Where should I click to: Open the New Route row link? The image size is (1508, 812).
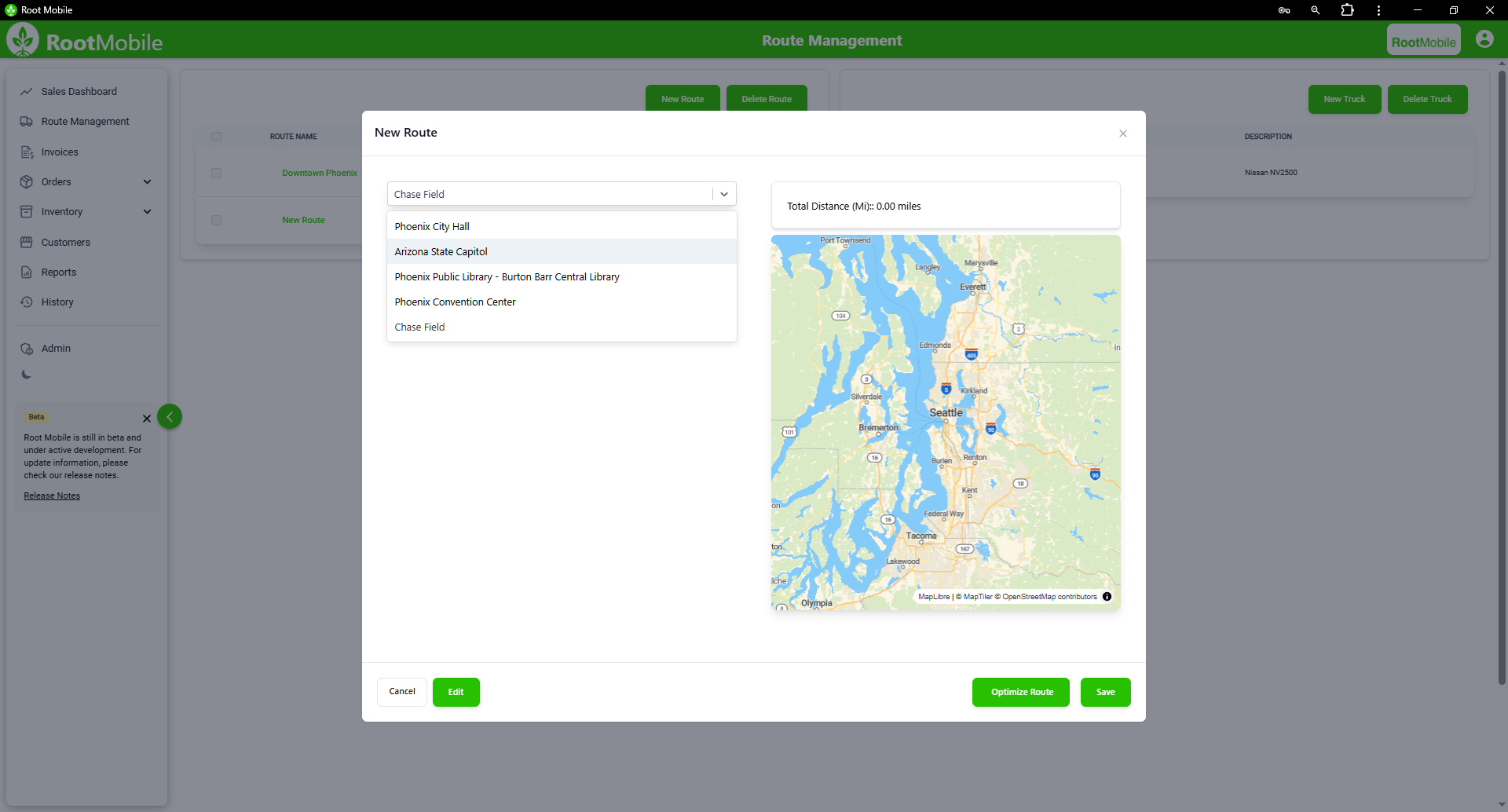[x=303, y=221]
